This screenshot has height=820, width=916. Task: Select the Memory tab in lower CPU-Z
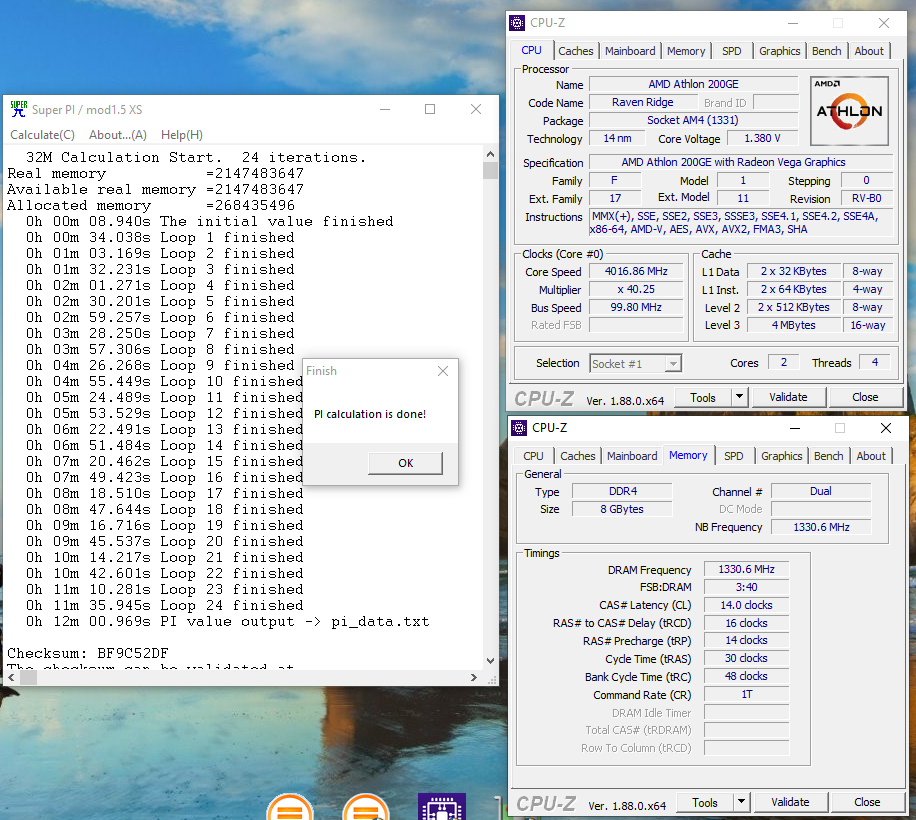(x=688, y=455)
